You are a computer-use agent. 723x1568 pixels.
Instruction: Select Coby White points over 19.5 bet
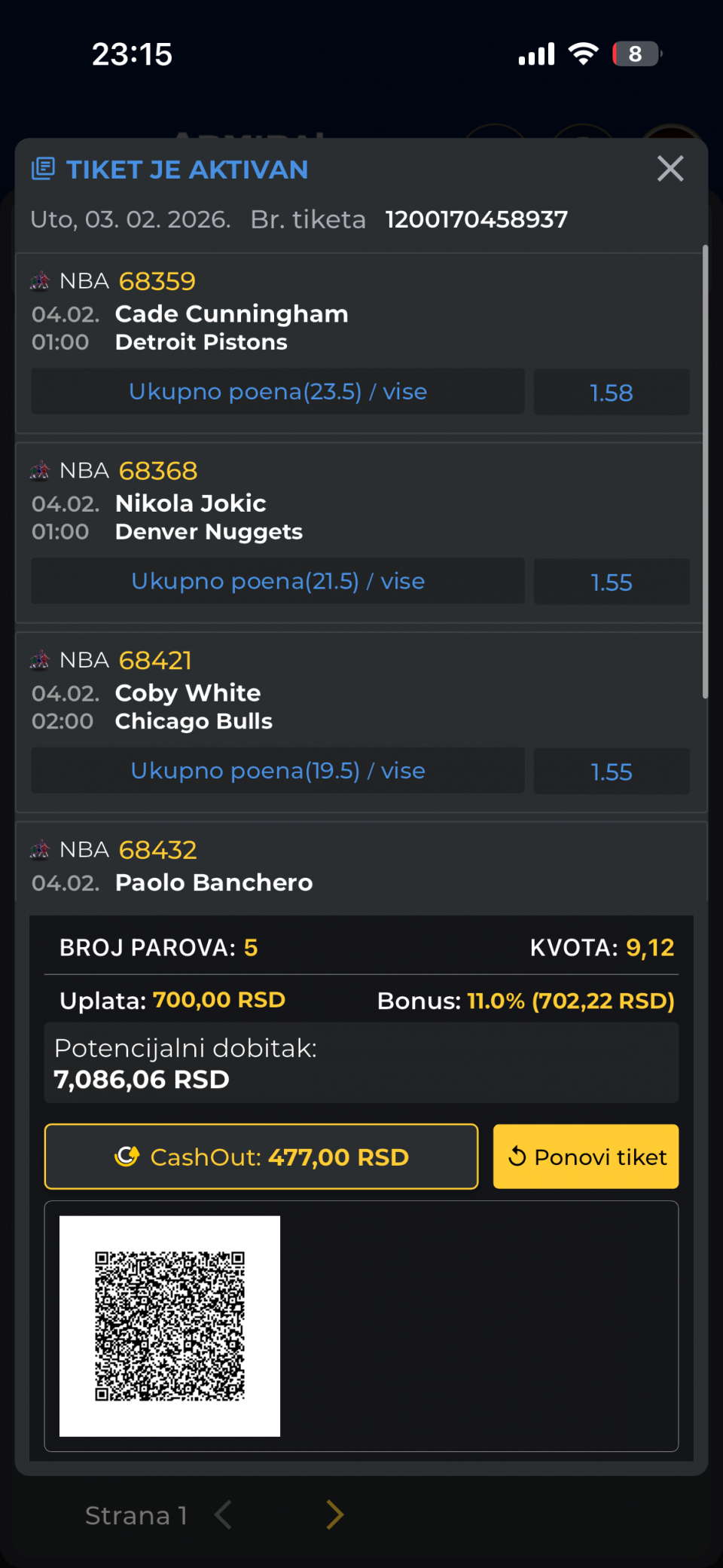click(278, 771)
